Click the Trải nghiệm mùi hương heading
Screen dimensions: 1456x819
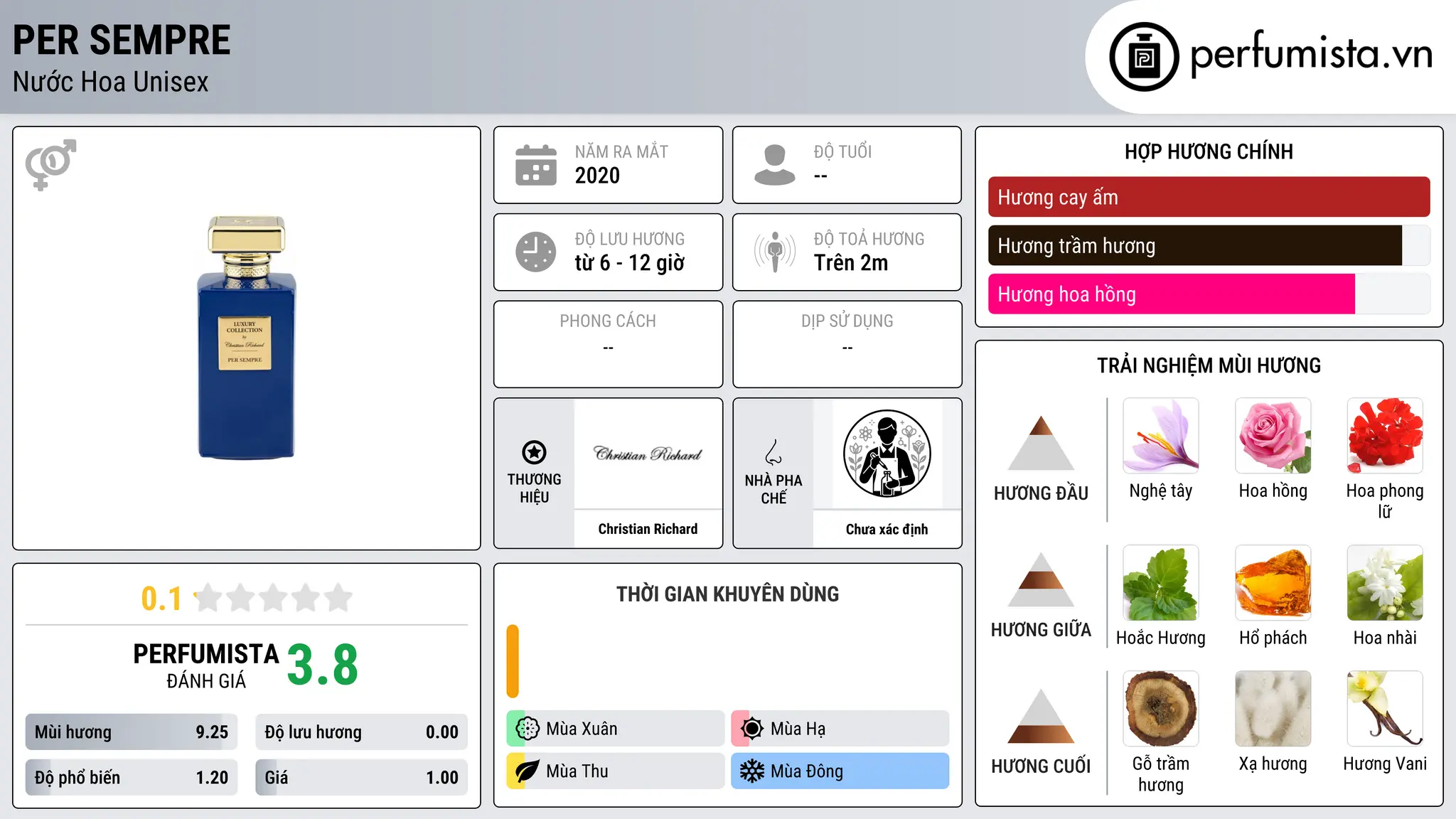pyautogui.click(x=1209, y=365)
